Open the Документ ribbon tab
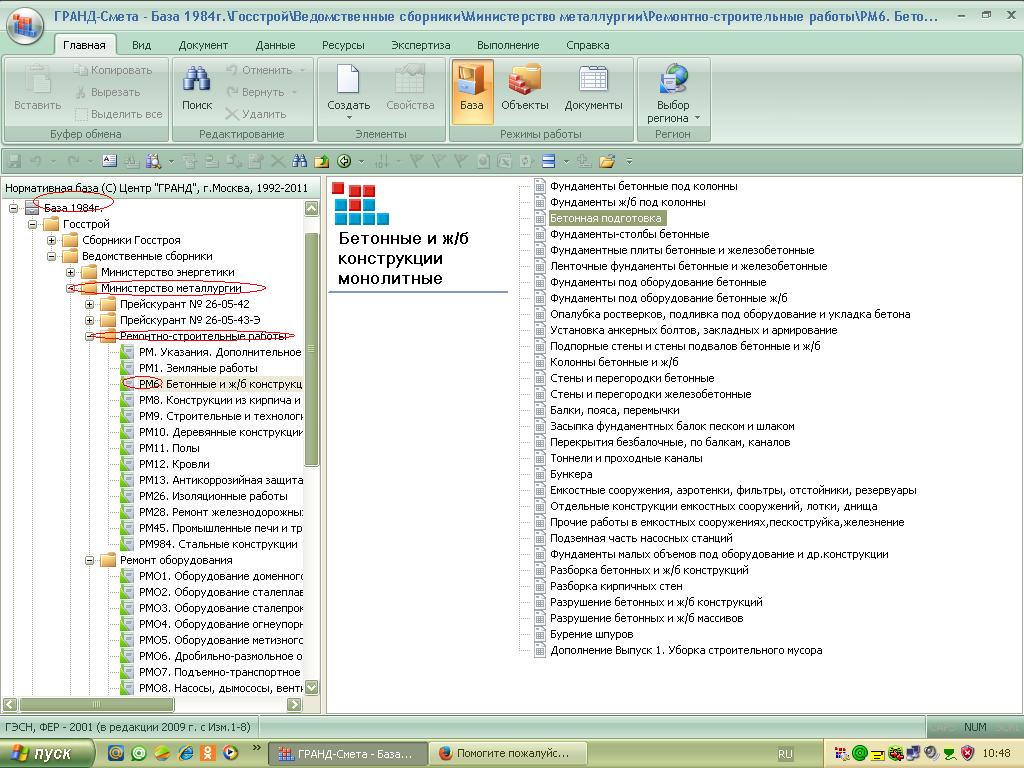The image size is (1024, 768). click(203, 45)
